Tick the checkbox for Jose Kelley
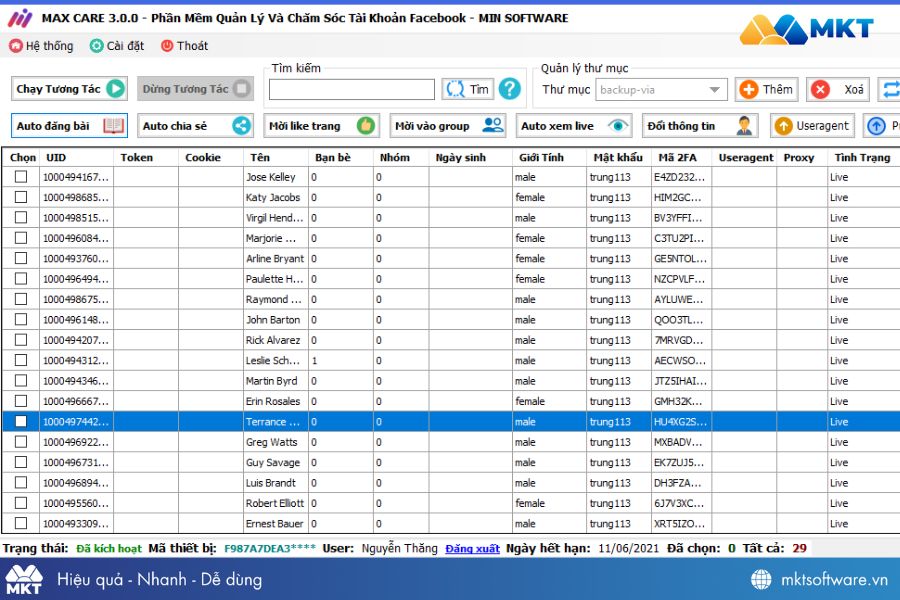 [x=21, y=177]
